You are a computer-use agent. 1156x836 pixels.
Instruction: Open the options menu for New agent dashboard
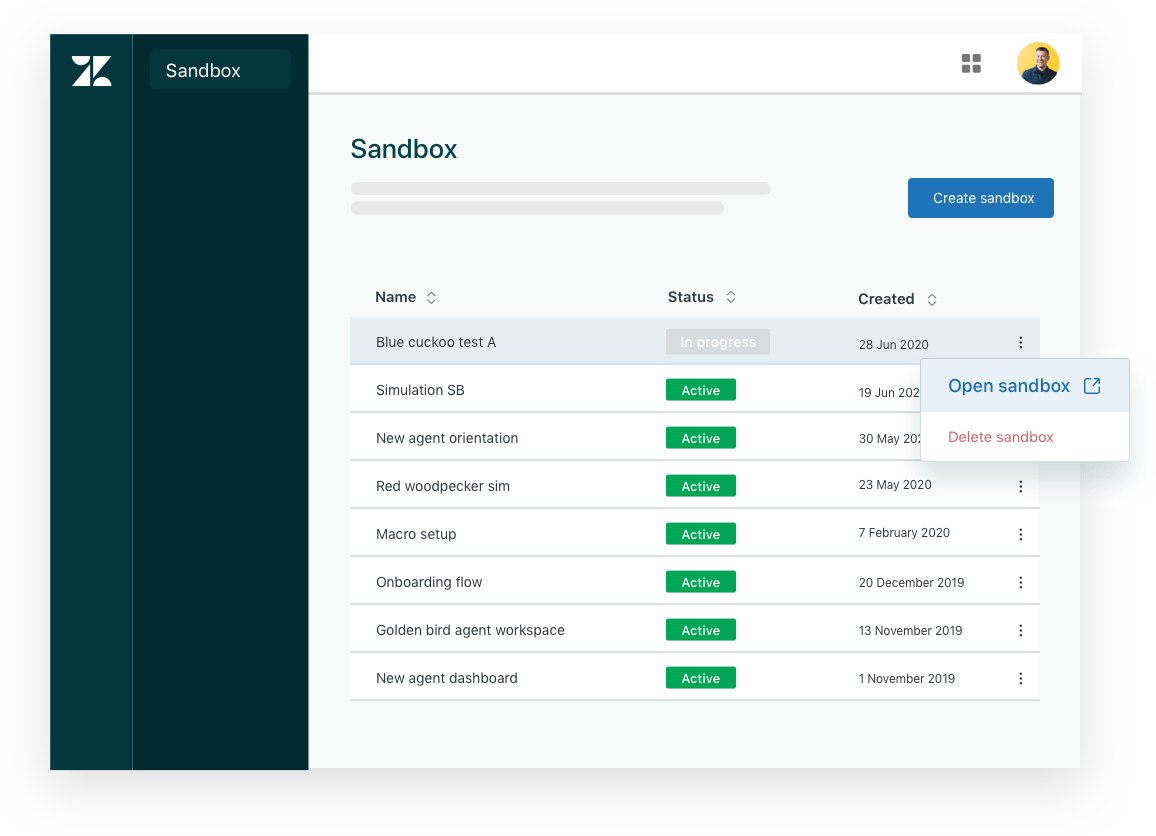[1021, 678]
